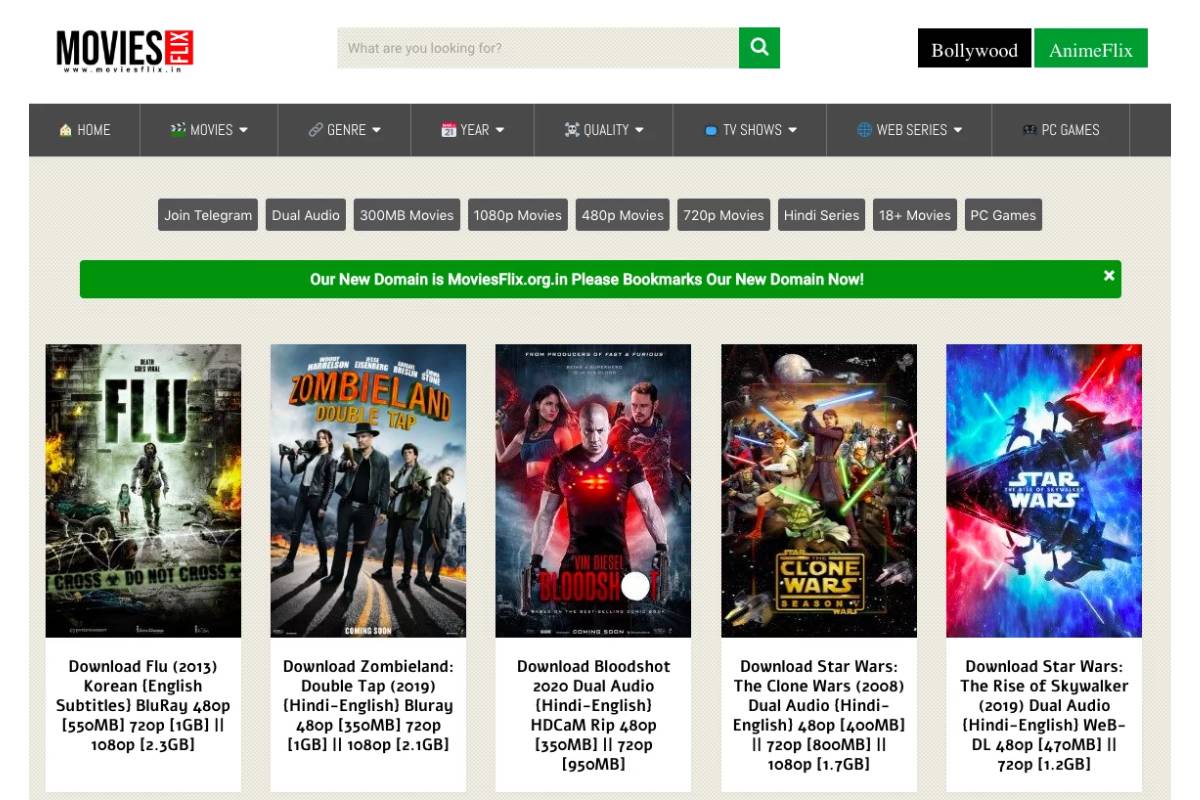
Task: Click the Join Telegram button
Action: 208,215
